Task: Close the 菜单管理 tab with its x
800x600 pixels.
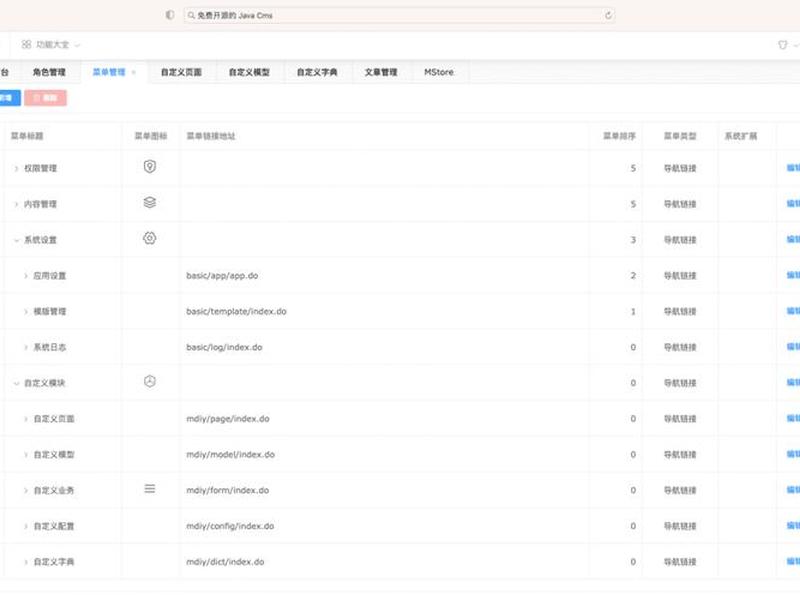Action: coord(134,72)
